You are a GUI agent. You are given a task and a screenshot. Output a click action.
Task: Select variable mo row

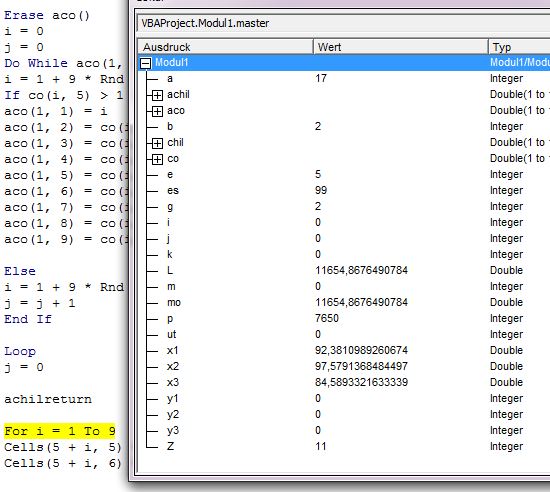tap(344, 303)
